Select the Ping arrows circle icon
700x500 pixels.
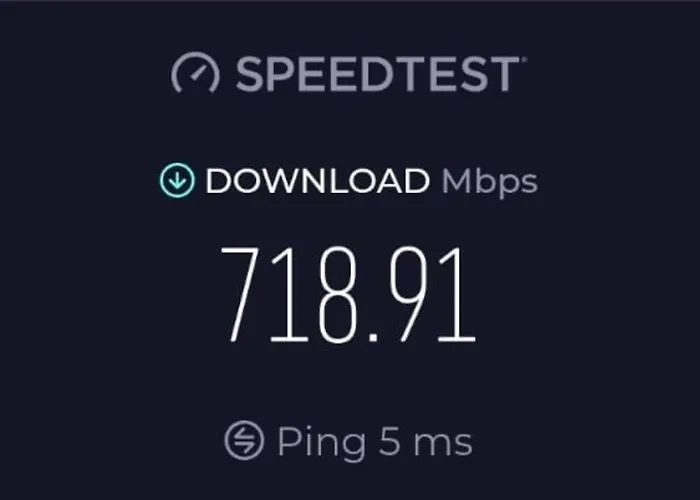pos(244,440)
